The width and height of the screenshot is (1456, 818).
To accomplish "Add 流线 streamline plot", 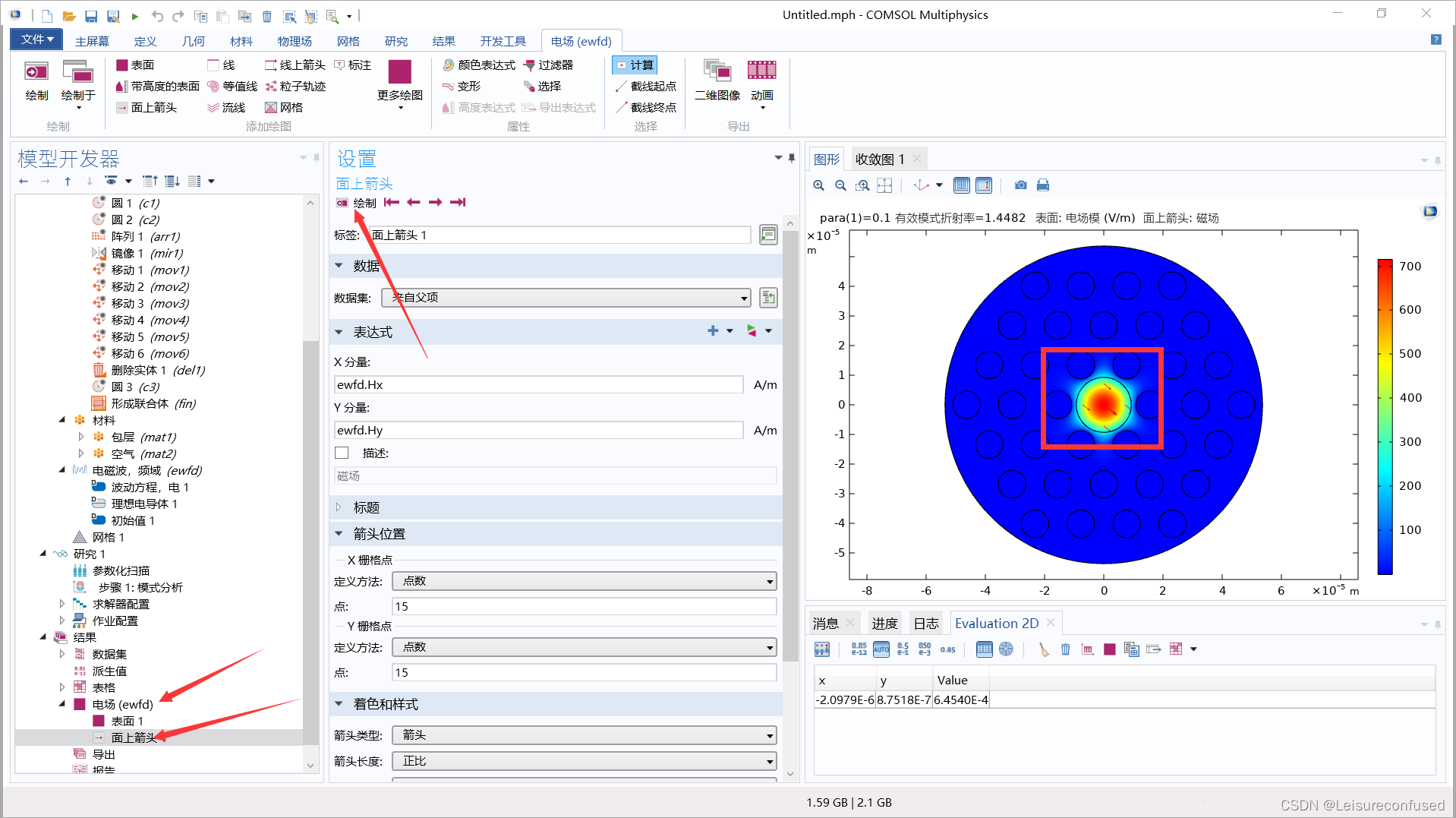I will coord(226,108).
